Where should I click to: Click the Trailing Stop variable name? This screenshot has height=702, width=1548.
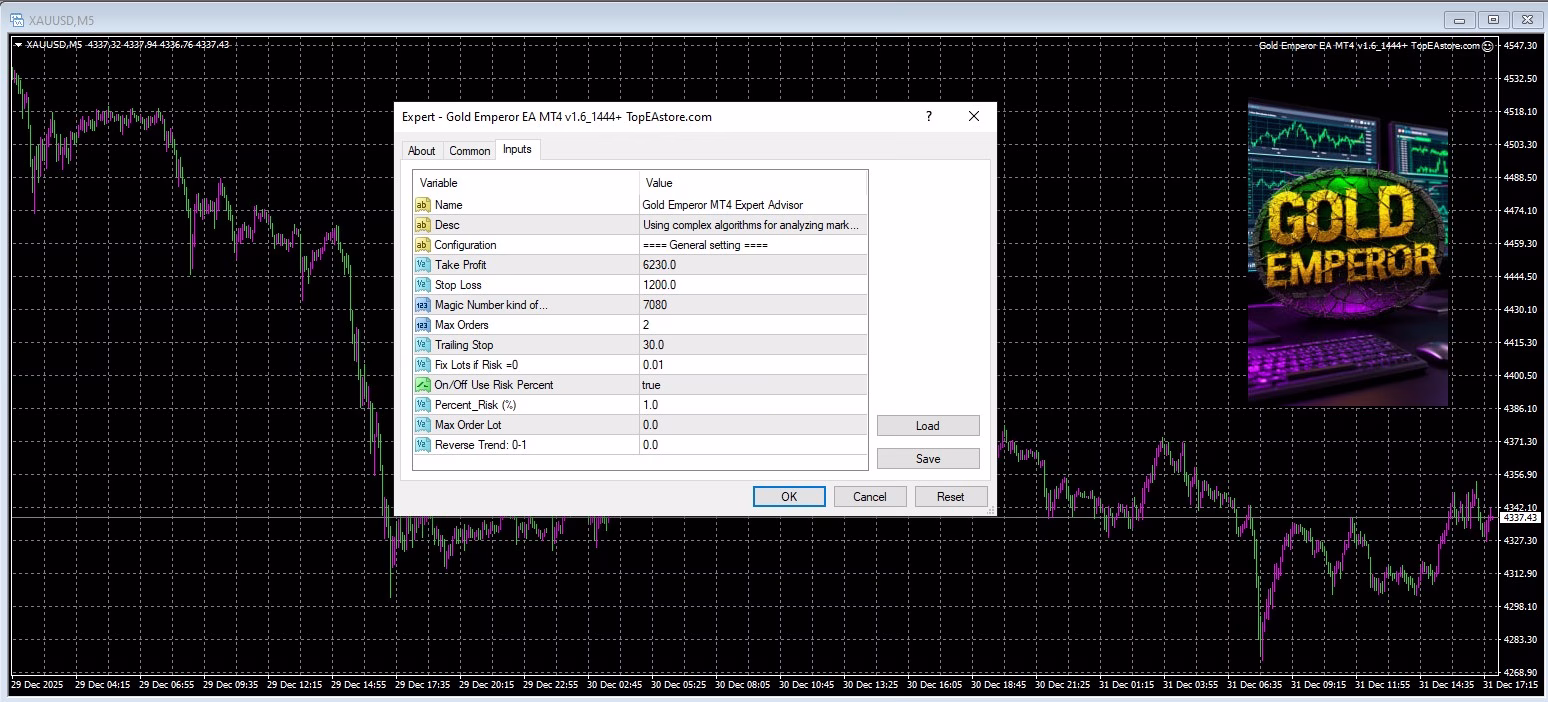[464, 345]
